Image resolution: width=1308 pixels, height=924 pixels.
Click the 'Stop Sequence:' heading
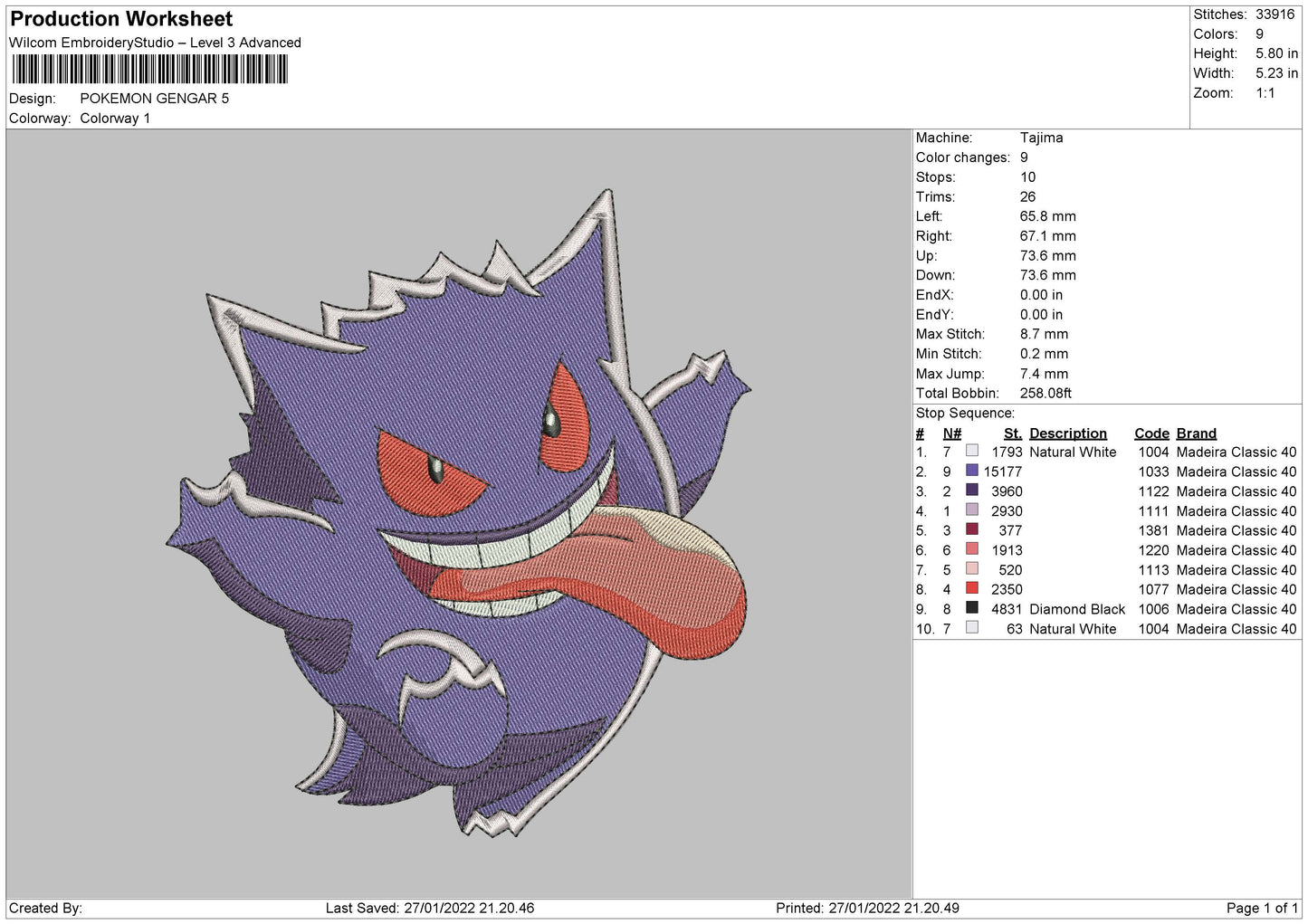[x=965, y=414]
